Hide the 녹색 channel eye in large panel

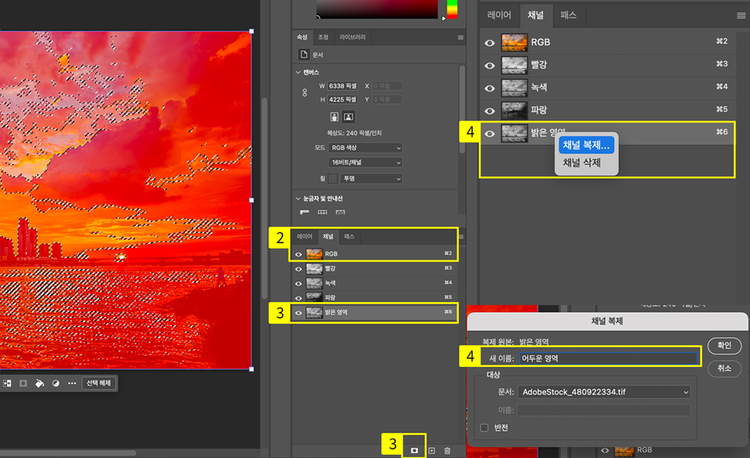point(489,88)
